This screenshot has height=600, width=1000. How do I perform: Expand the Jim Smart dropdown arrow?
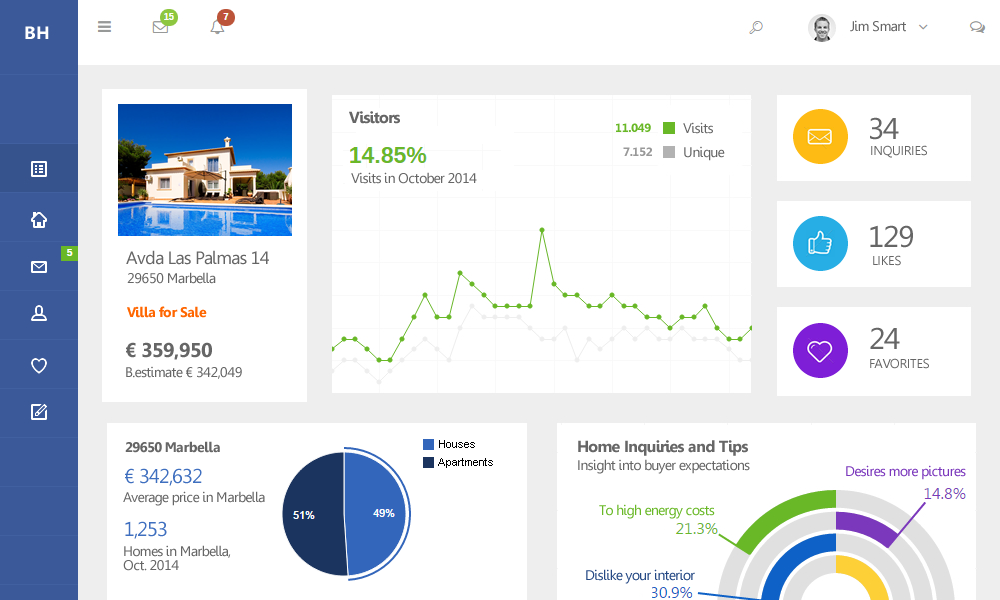click(923, 27)
